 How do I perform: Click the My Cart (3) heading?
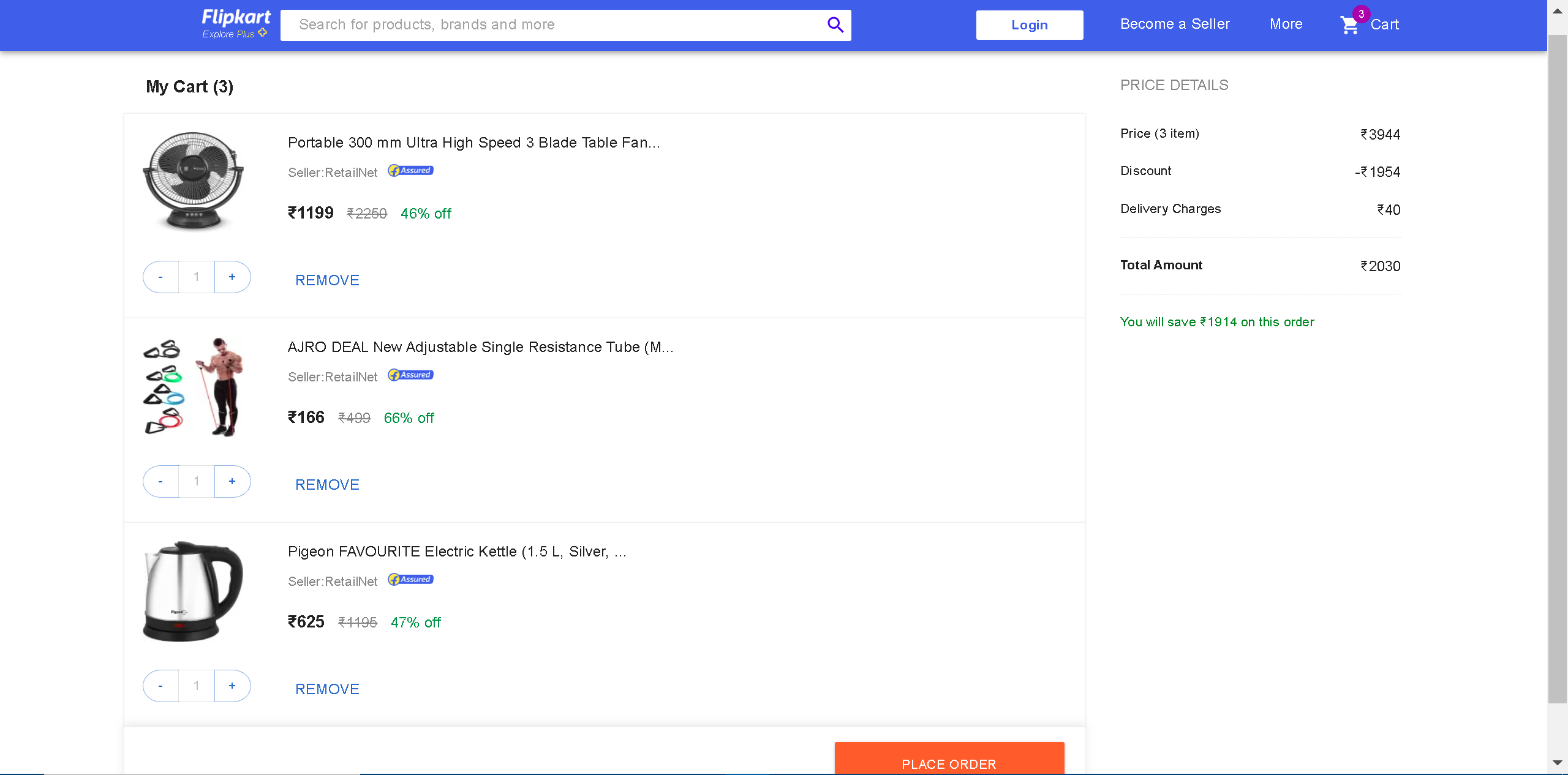pos(189,87)
